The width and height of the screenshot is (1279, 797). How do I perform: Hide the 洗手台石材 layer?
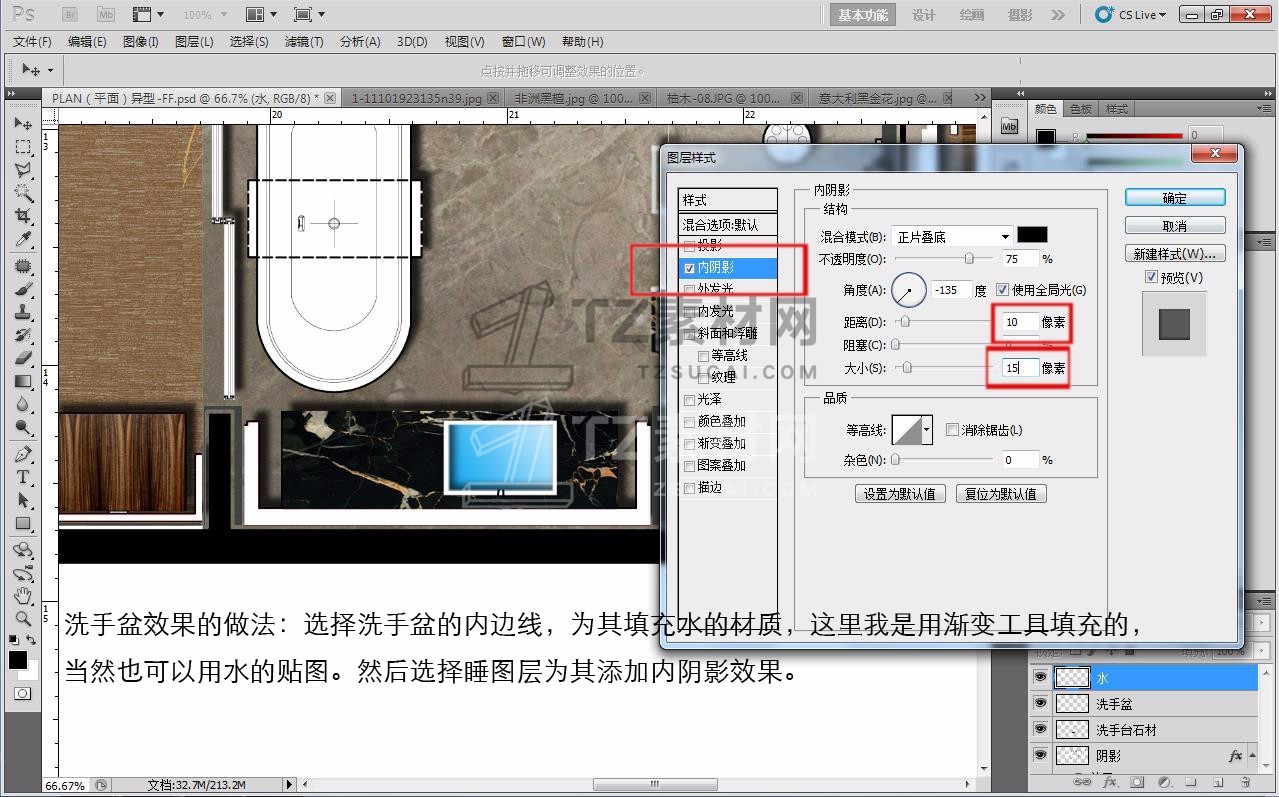point(1040,730)
